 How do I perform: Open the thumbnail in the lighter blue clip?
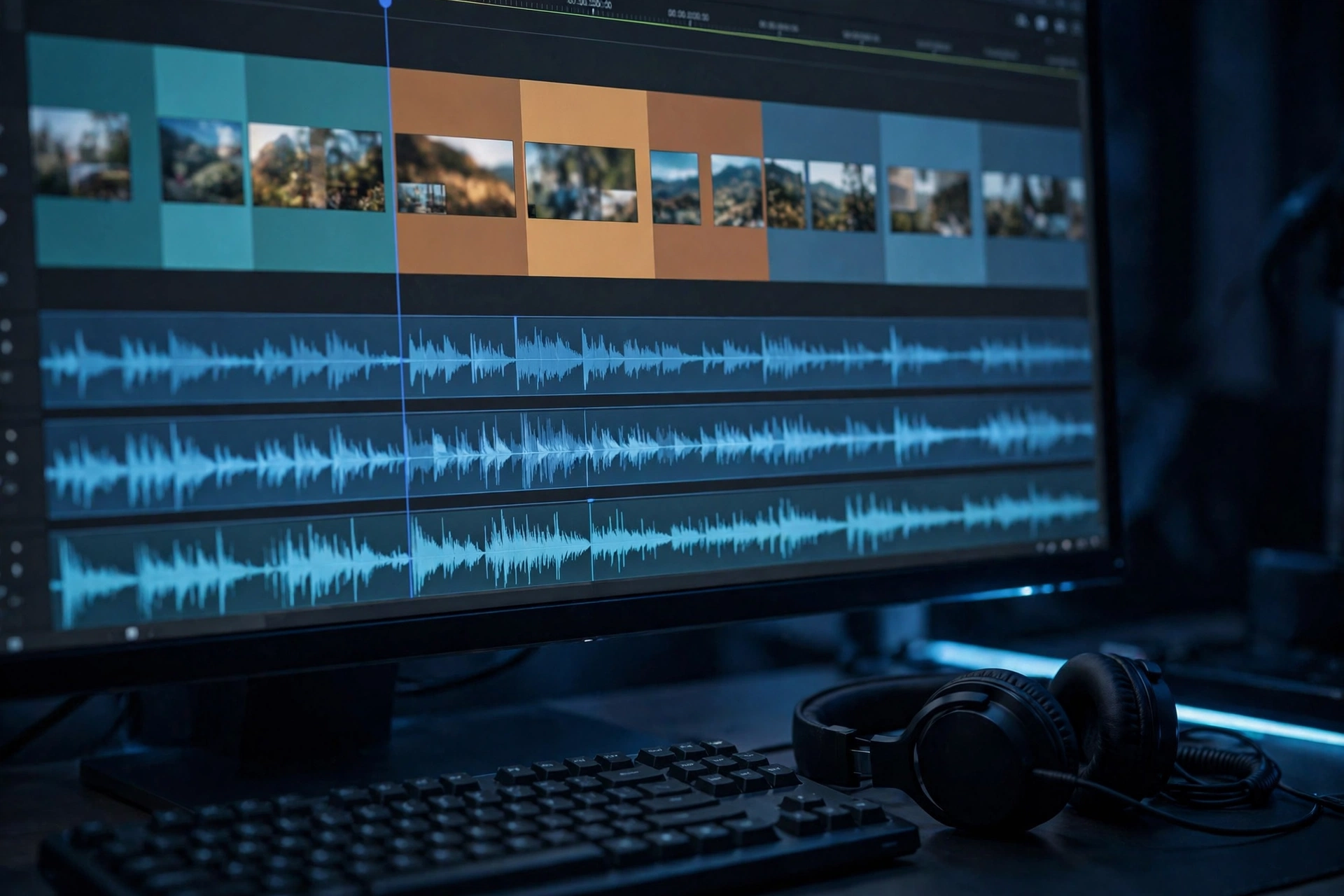pyautogui.click(x=930, y=201)
